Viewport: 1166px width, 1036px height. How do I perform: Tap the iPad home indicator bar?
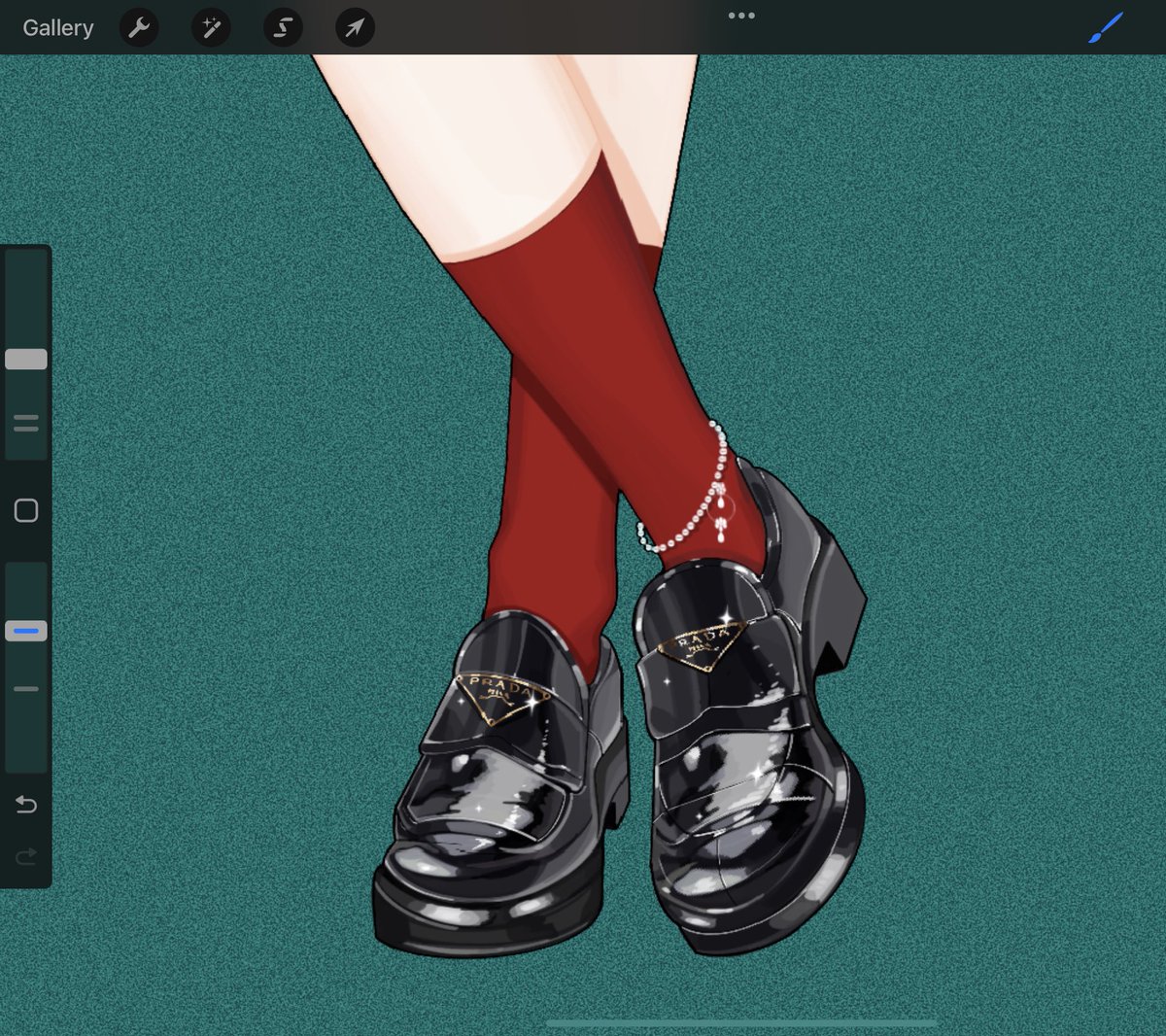coord(741,1023)
